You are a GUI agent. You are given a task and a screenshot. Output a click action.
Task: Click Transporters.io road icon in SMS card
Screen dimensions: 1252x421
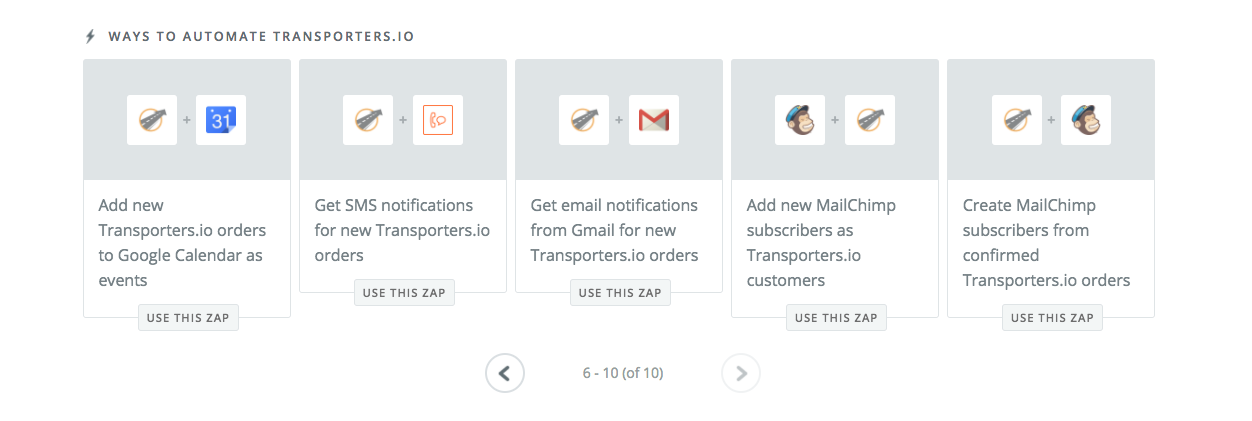click(368, 120)
